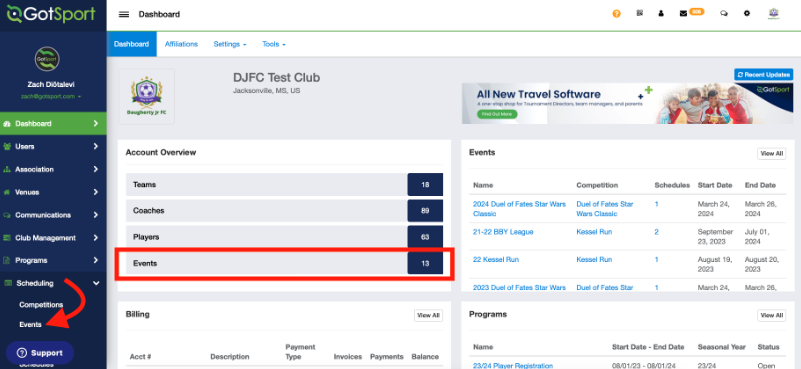Screen dimensions: 801x369
Task: Click the Seasonal Year column header
Action: 721,347
